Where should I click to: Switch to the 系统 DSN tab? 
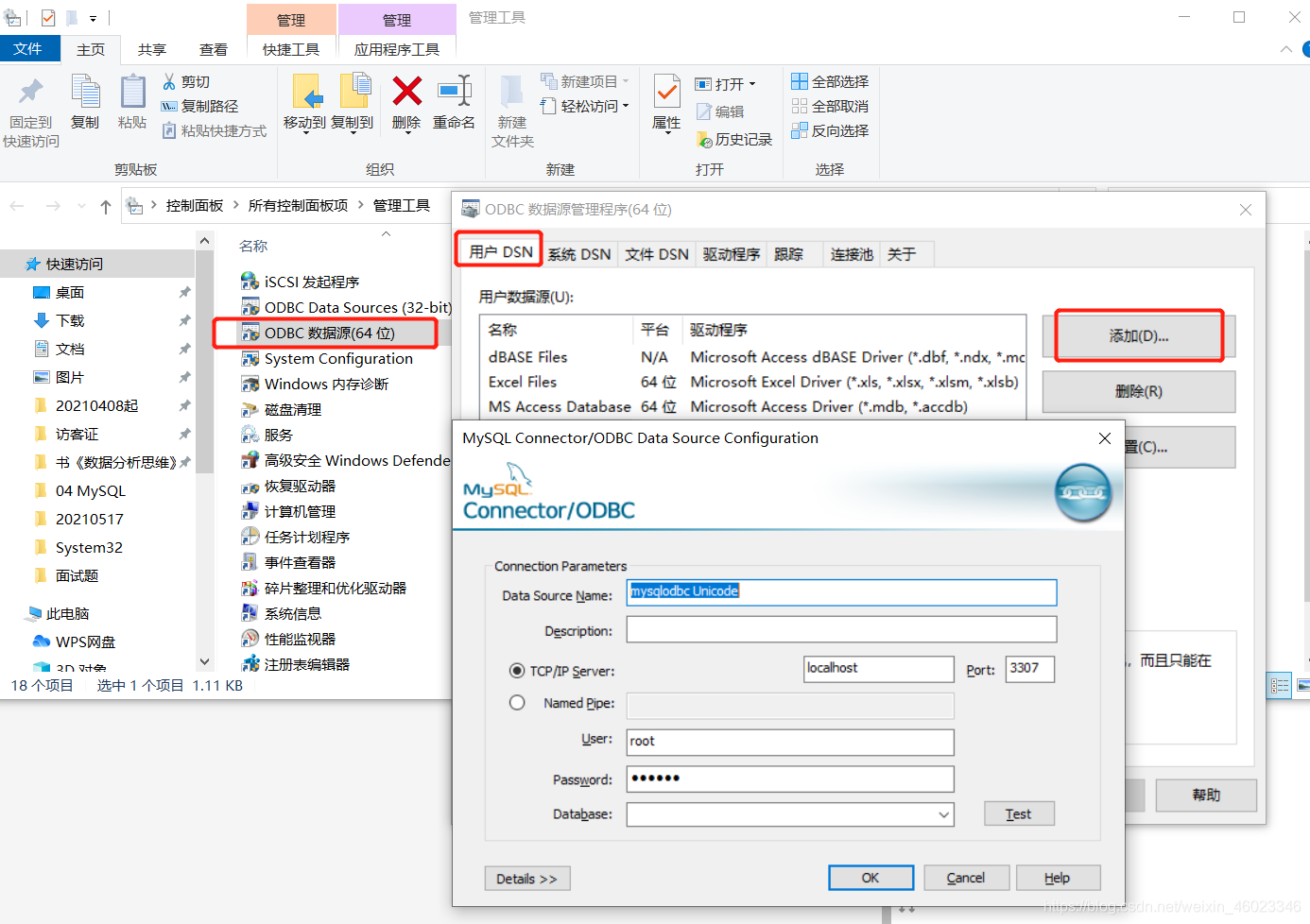579,254
